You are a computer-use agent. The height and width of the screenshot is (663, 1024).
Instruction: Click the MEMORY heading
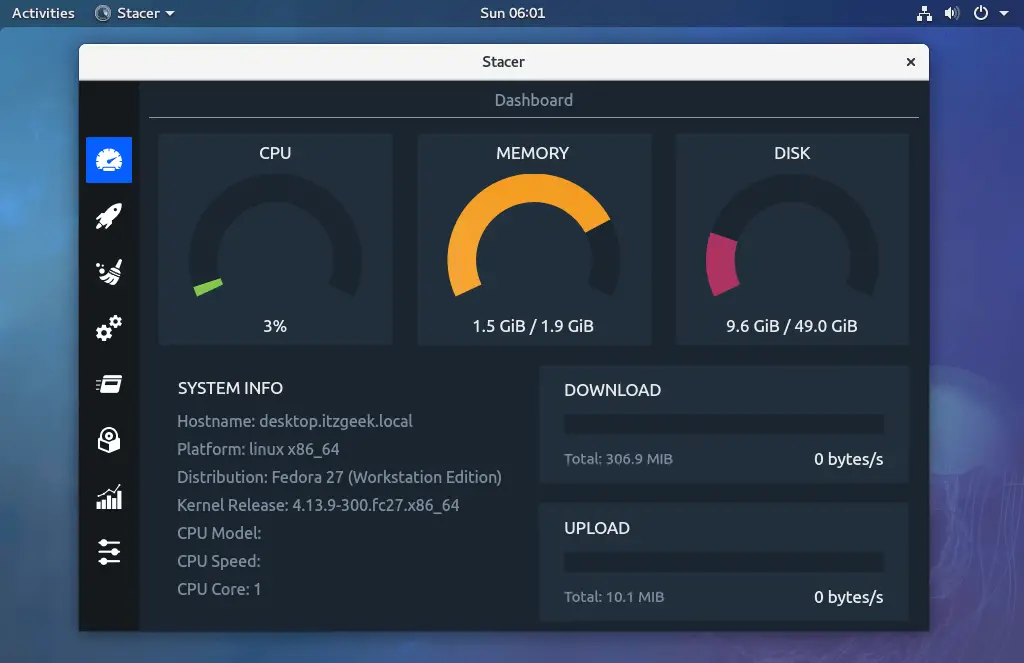click(533, 153)
